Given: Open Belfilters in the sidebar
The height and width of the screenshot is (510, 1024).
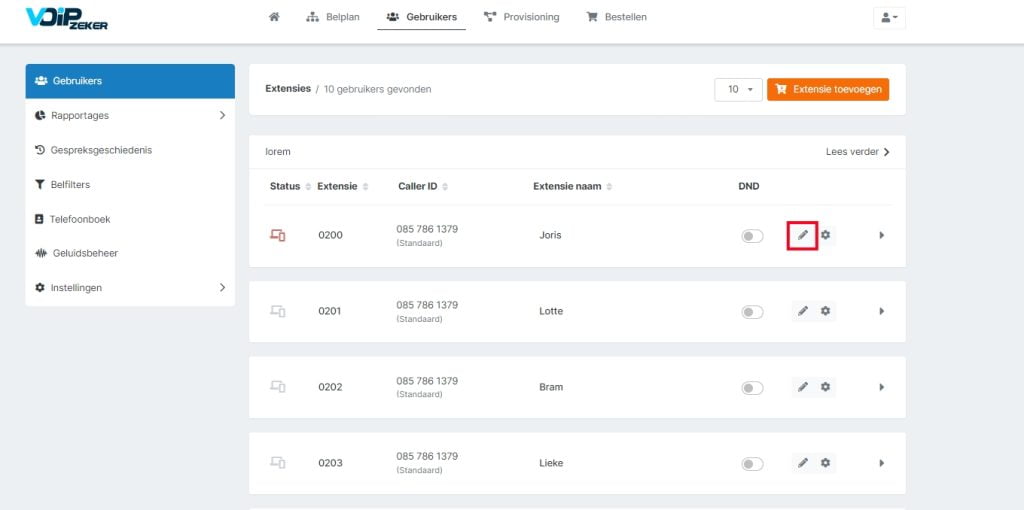Looking at the screenshot, I should click(x=130, y=185).
